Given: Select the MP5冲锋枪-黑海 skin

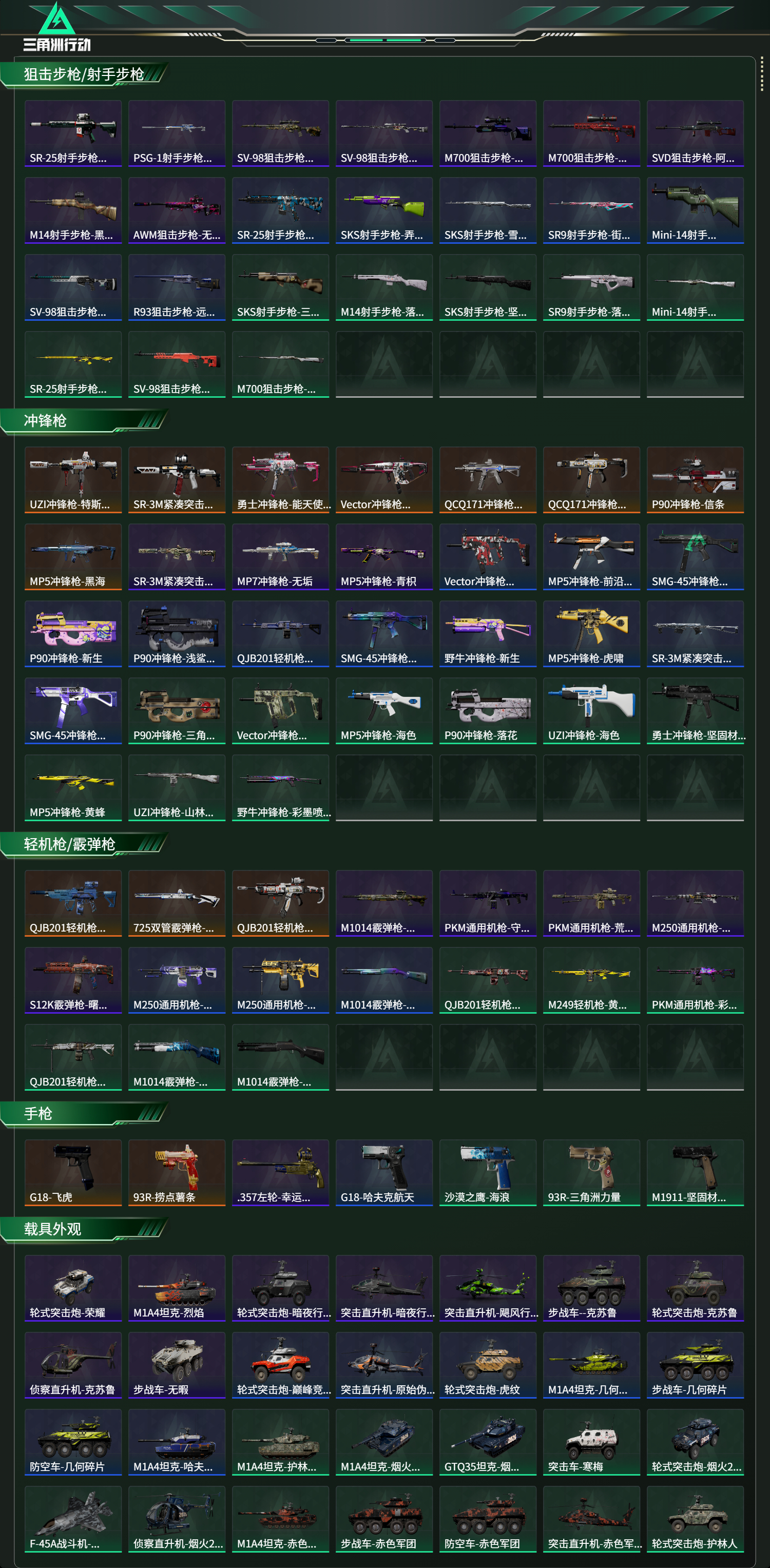Looking at the screenshot, I should [x=73, y=557].
